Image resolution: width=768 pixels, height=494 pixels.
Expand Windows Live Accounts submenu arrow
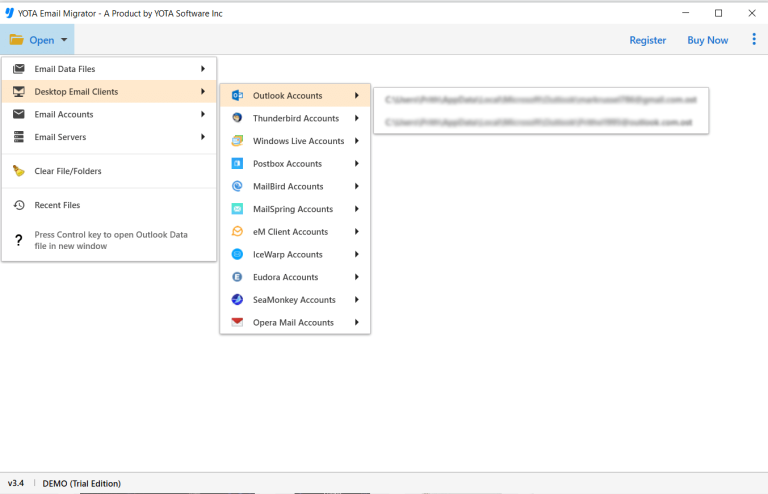coord(357,141)
